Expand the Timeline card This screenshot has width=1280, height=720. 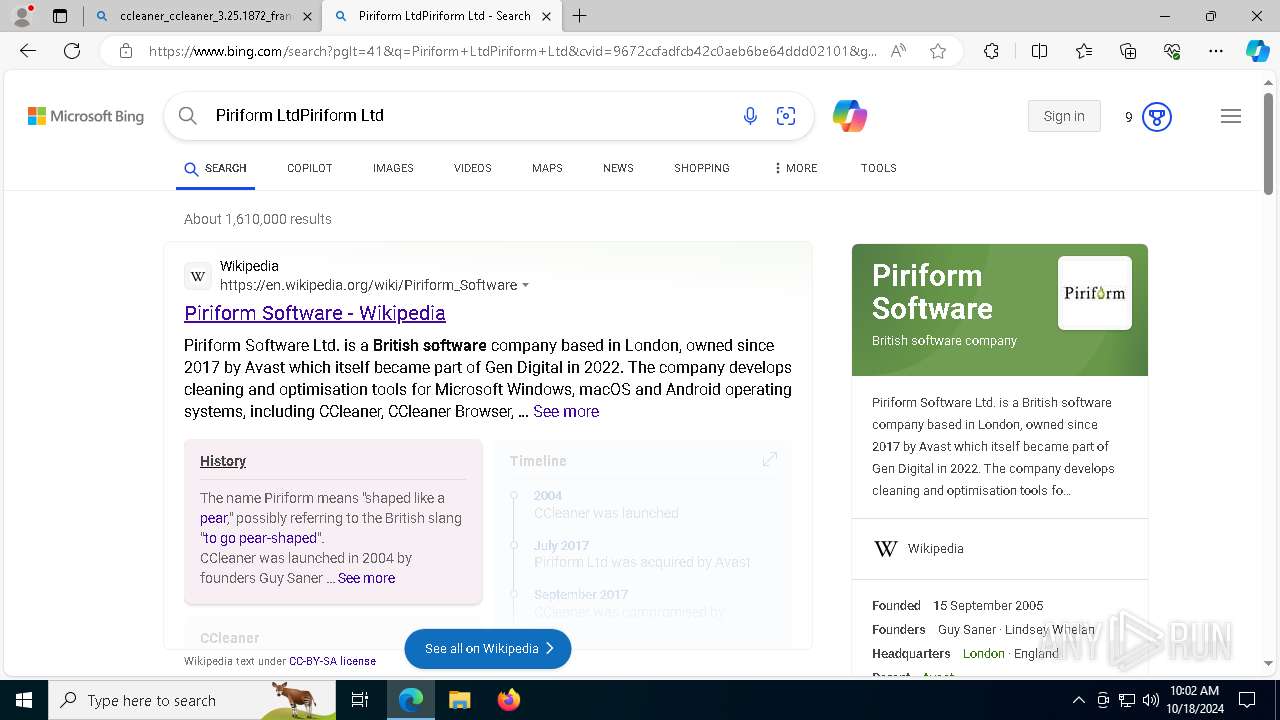(770, 459)
